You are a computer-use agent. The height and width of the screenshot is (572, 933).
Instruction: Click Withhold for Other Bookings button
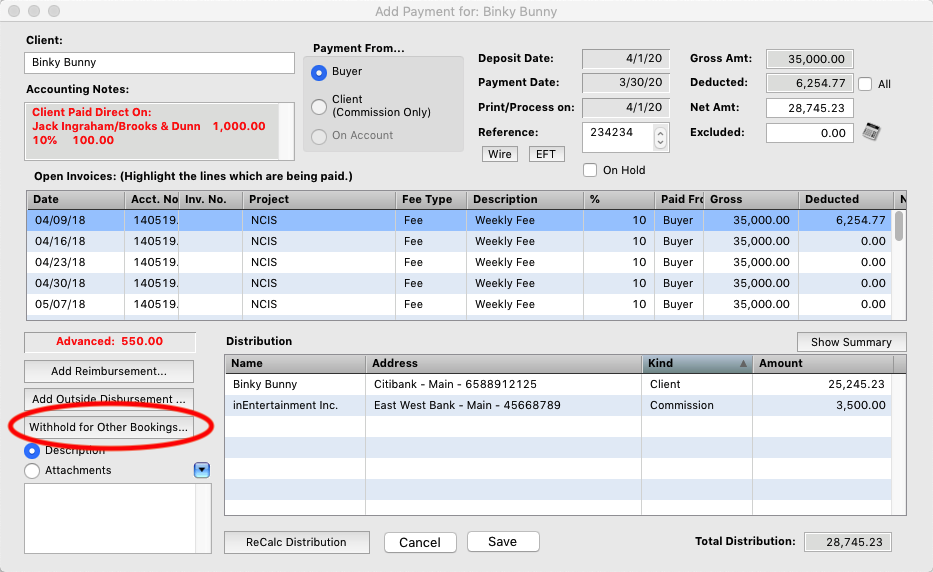point(109,427)
